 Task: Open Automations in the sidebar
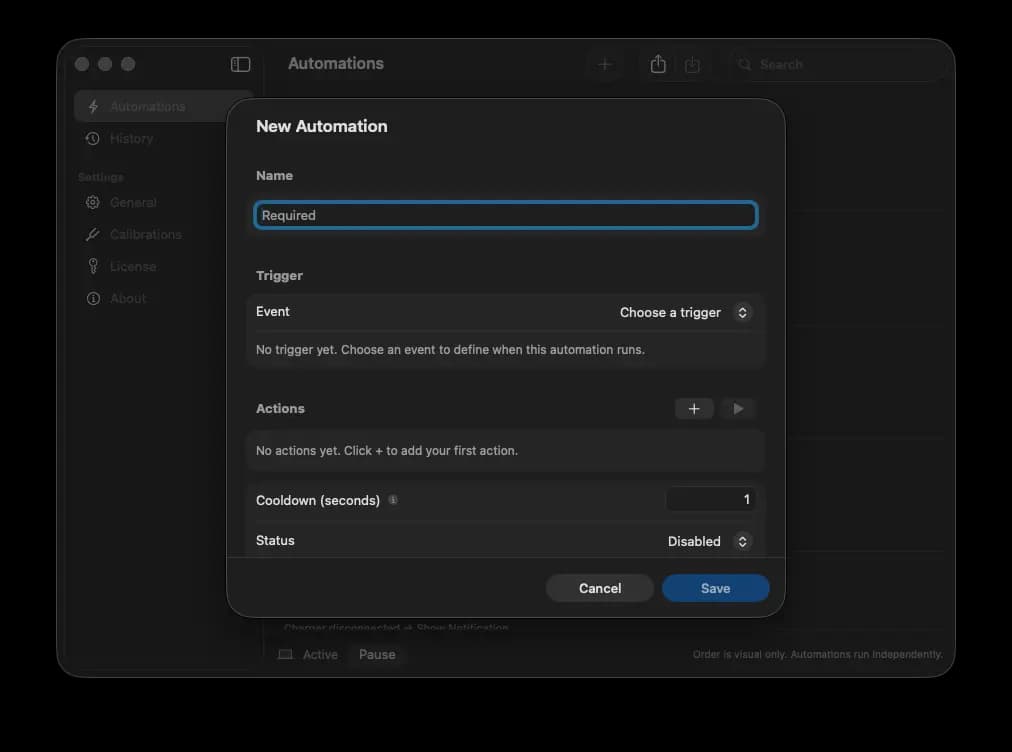(163, 107)
